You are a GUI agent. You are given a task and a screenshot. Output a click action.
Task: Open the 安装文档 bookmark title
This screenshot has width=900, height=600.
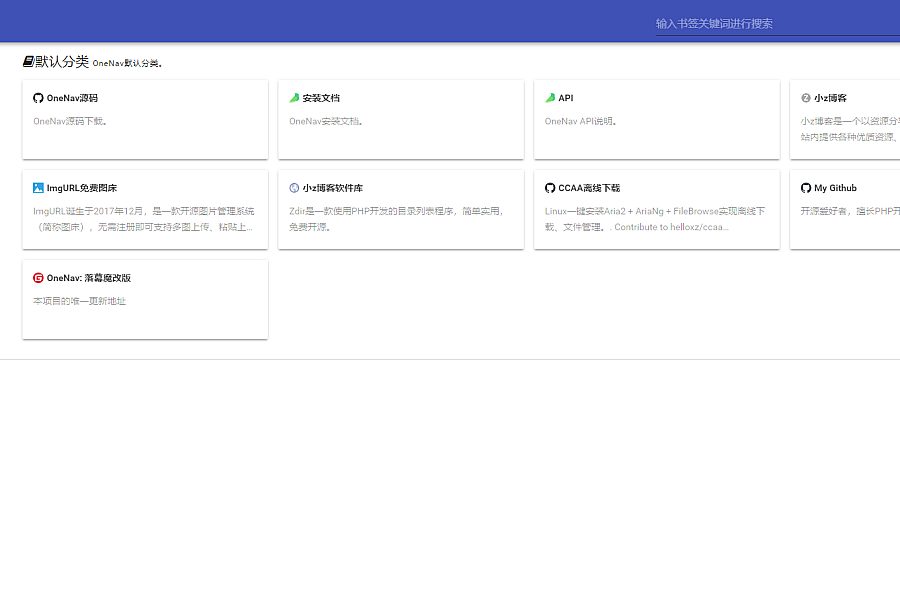[321, 98]
